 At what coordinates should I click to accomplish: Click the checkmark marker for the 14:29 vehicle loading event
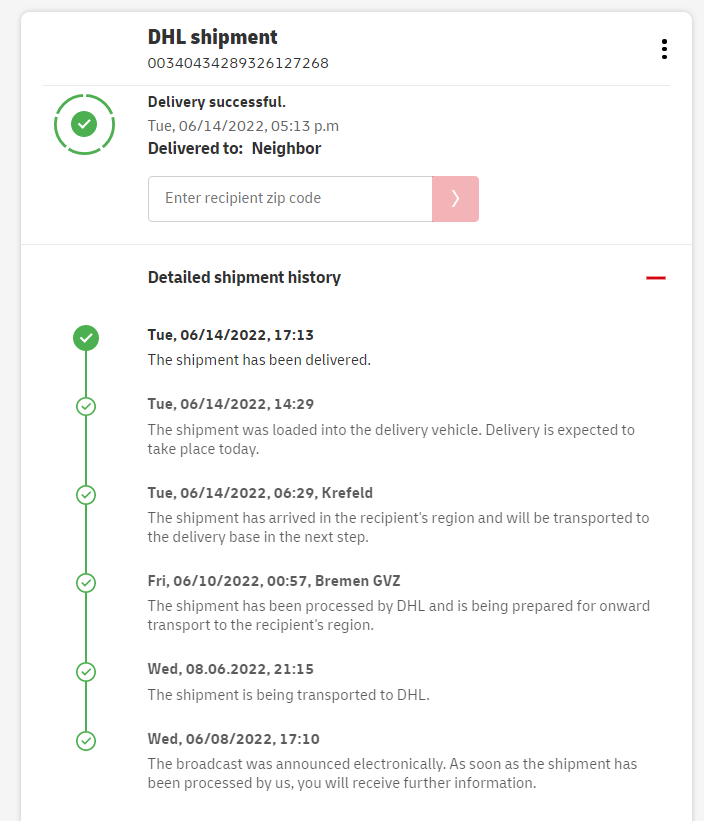86,406
